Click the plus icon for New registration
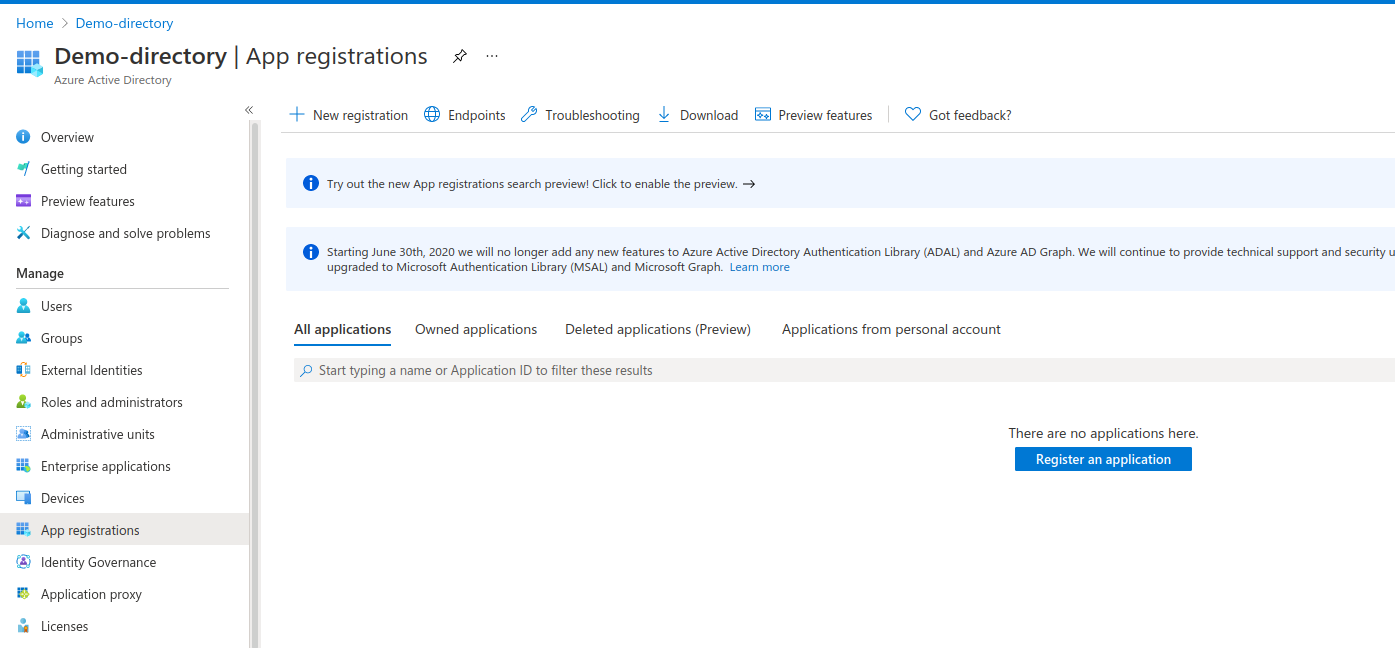 point(297,114)
